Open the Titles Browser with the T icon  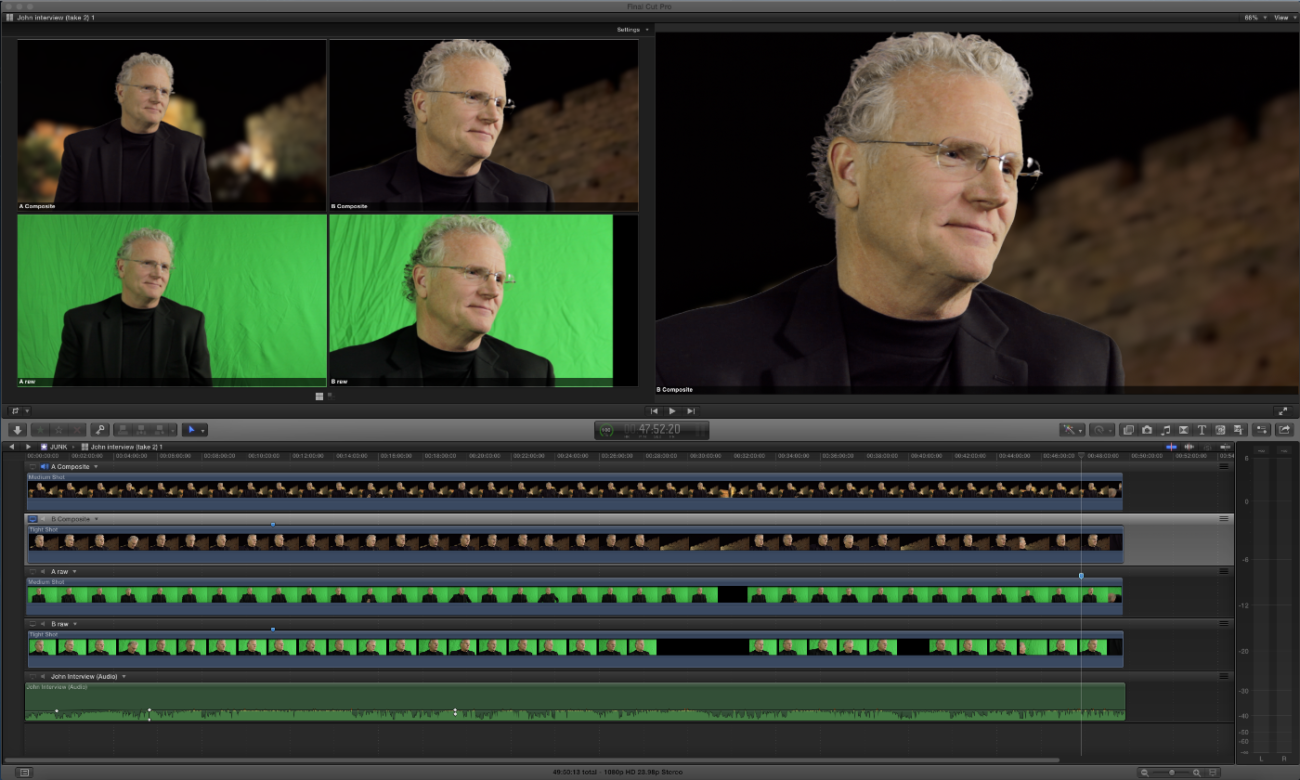pos(1202,429)
